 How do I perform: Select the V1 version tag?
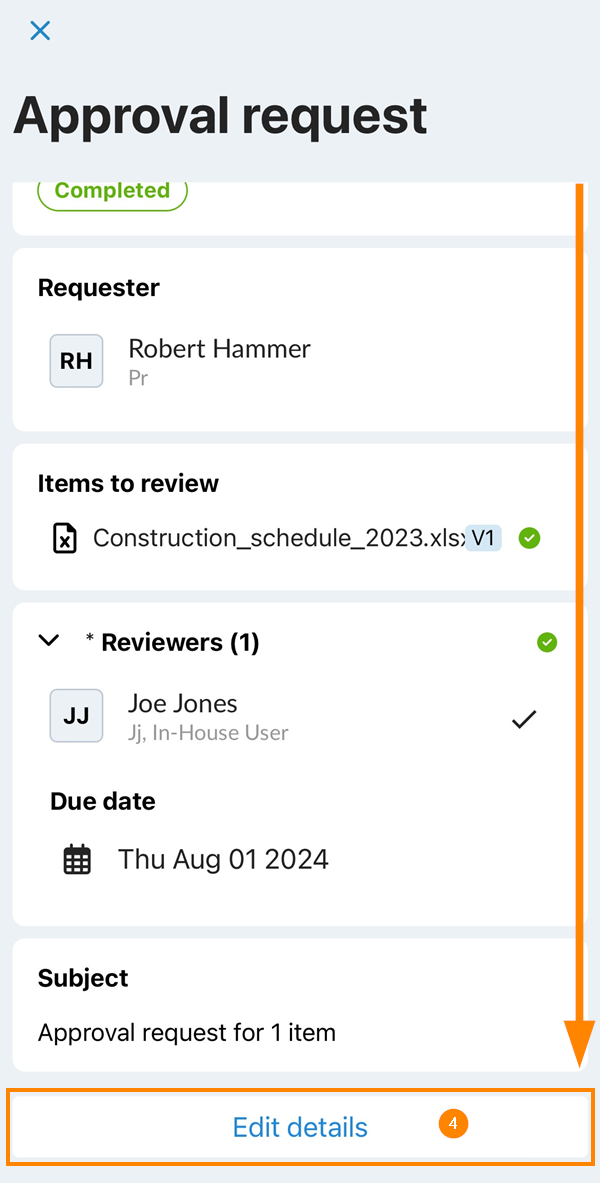click(x=484, y=538)
